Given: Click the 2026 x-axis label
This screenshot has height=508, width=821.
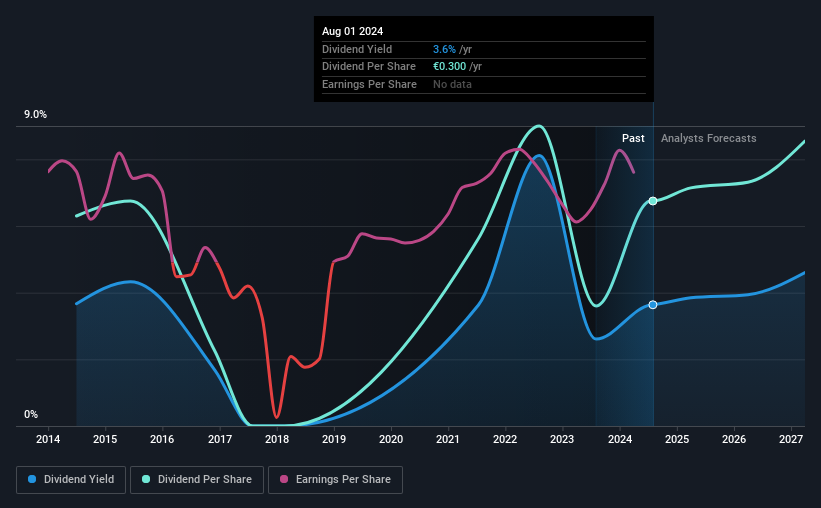Looking at the screenshot, I should (x=734, y=439).
